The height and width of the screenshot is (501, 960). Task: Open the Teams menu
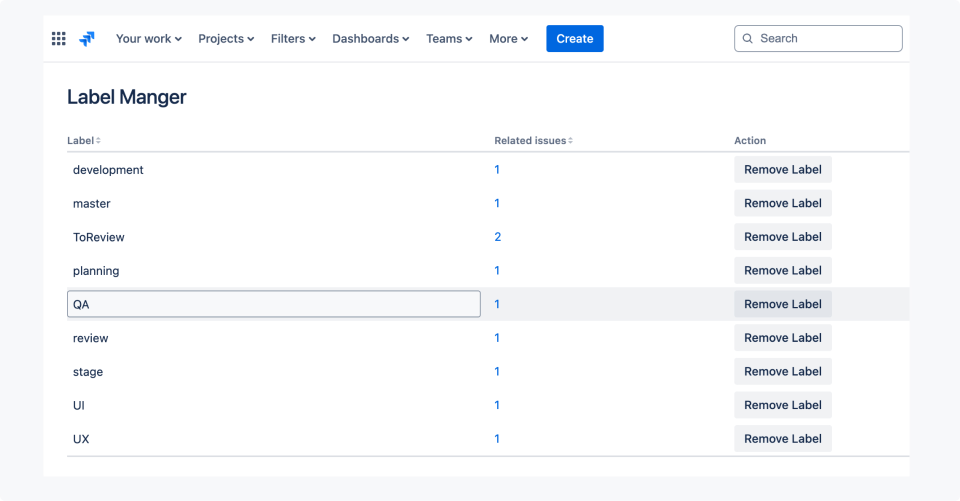click(x=449, y=39)
